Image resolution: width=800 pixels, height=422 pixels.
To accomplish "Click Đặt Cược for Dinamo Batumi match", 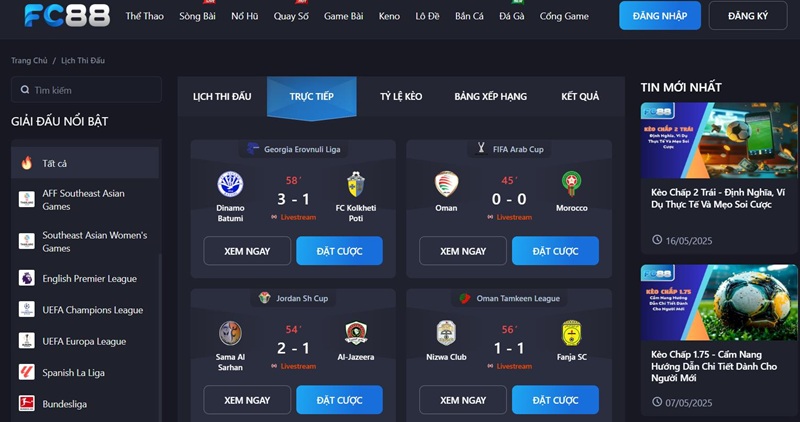I will pyautogui.click(x=339, y=251).
